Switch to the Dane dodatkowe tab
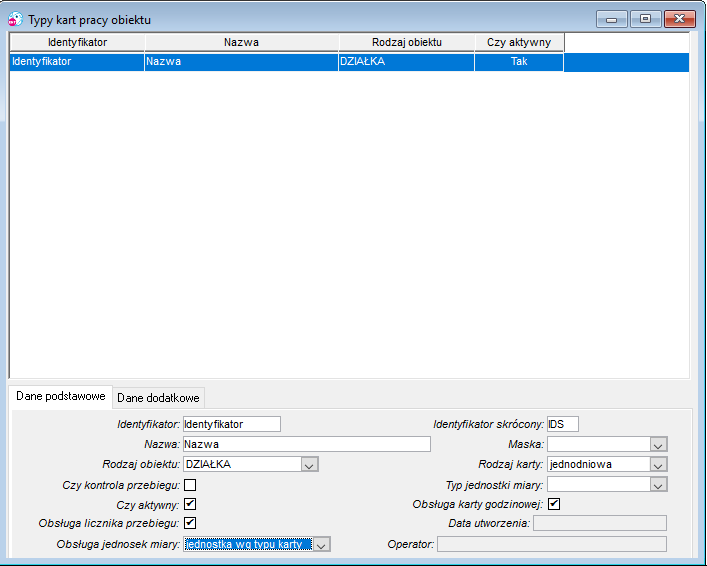 [x=158, y=398]
